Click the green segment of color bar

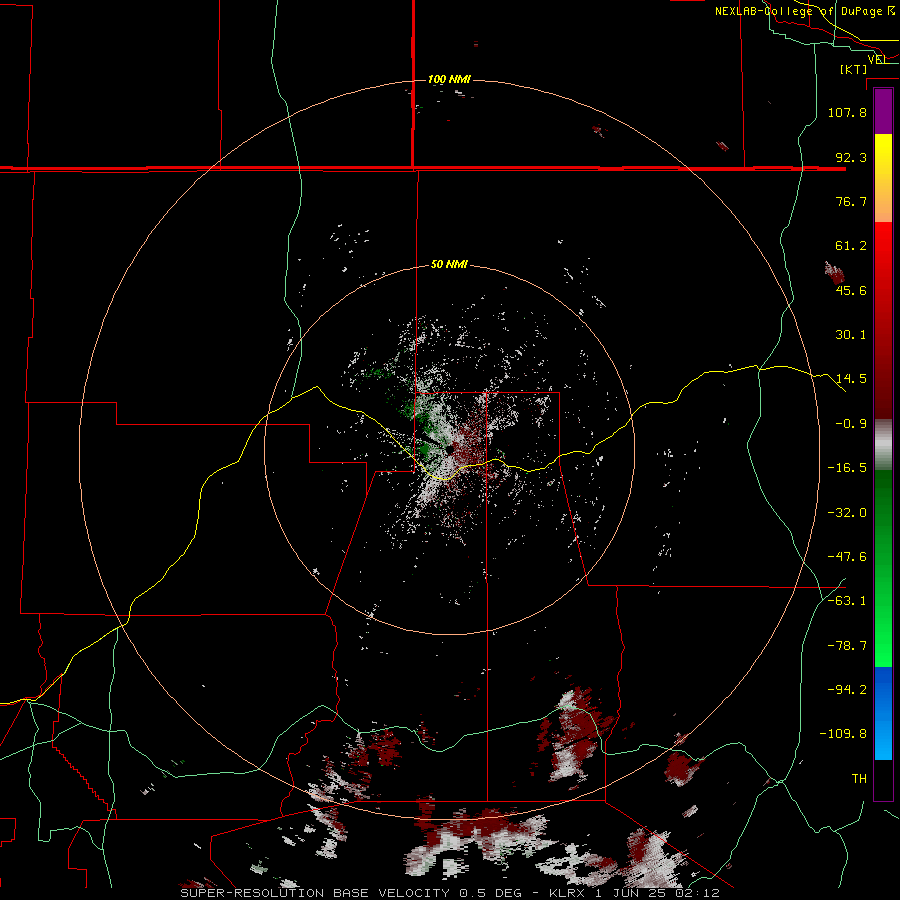point(883,568)
